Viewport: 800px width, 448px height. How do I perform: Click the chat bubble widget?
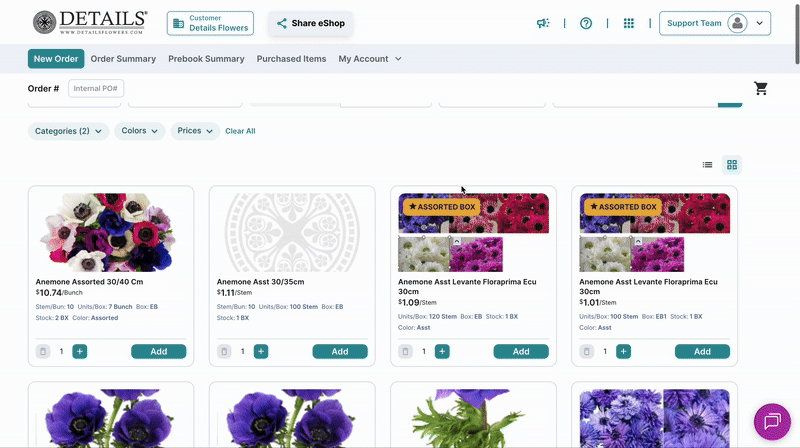[772, 421]
